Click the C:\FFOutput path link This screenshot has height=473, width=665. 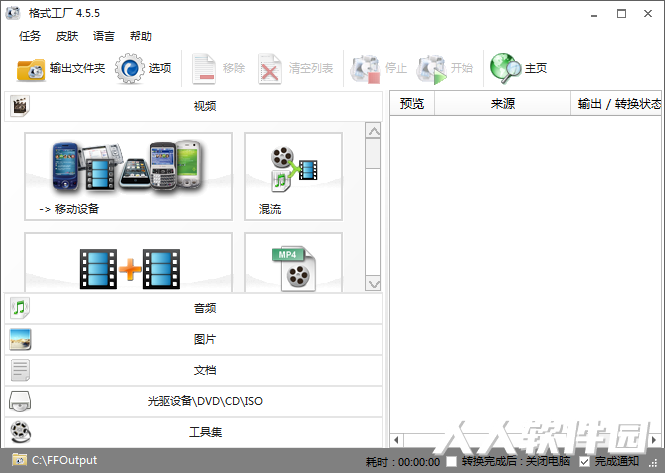tap(64, 460)
